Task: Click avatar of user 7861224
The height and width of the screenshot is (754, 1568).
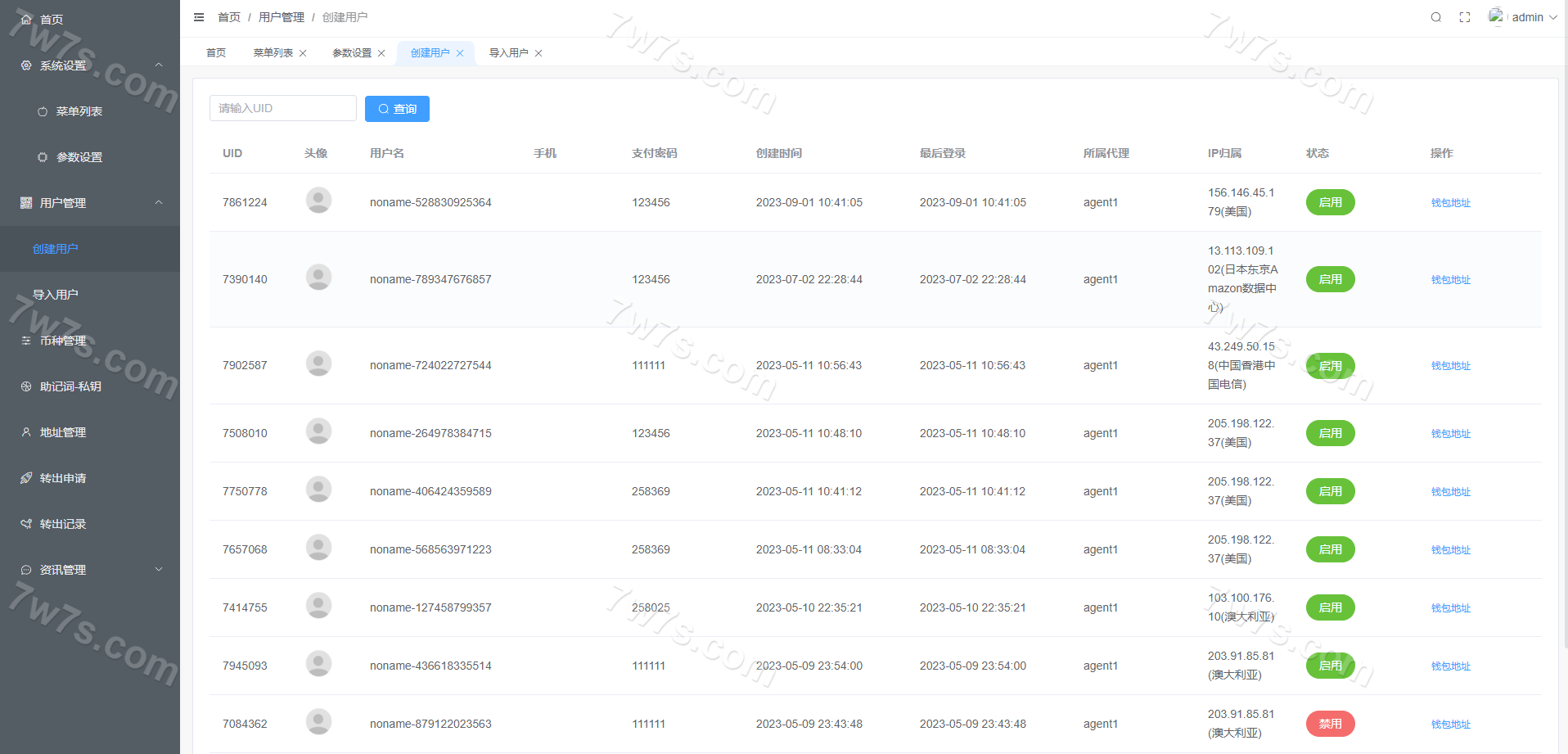Action: [318, 201]
